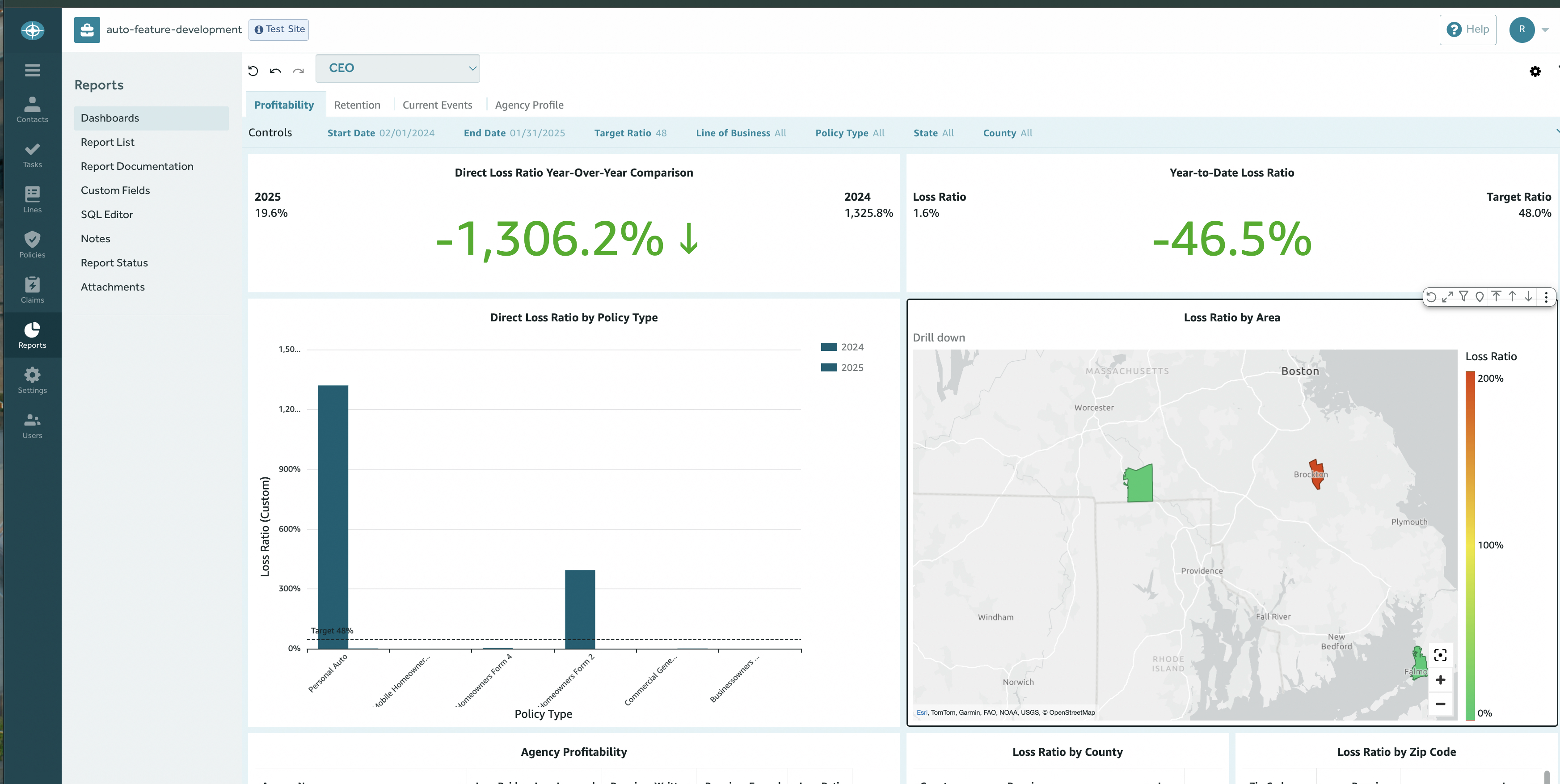Switch to the Retention tab
This screenshot has height=784, width=1560.
point(357,105)
